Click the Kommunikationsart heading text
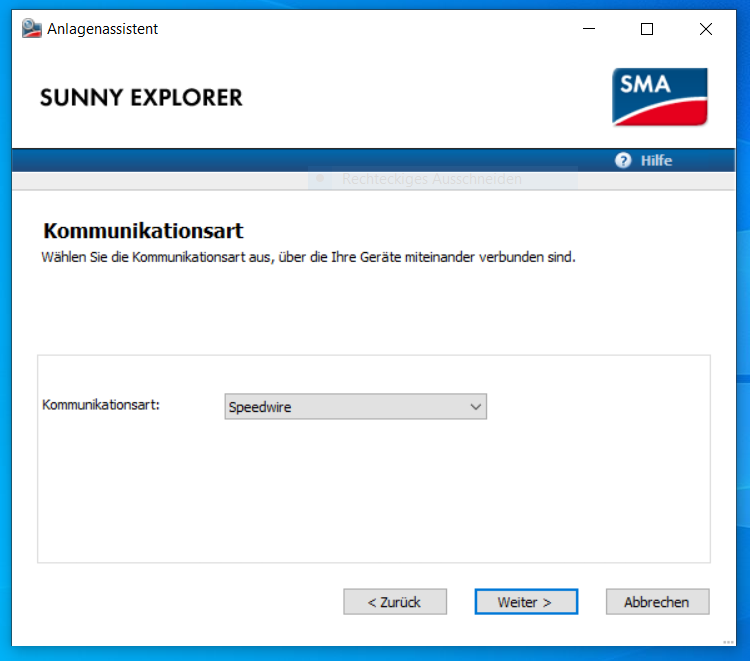This screenshot has height=661, width=750. coord(143,231)
